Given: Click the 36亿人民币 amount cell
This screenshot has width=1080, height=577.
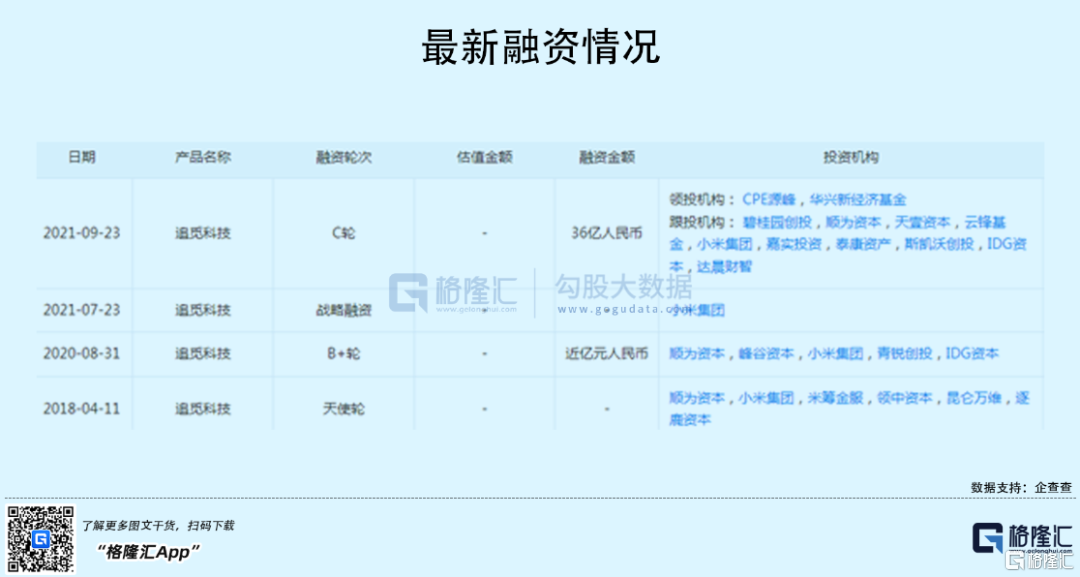Looking at the screenshot, I should click(606, 233).
